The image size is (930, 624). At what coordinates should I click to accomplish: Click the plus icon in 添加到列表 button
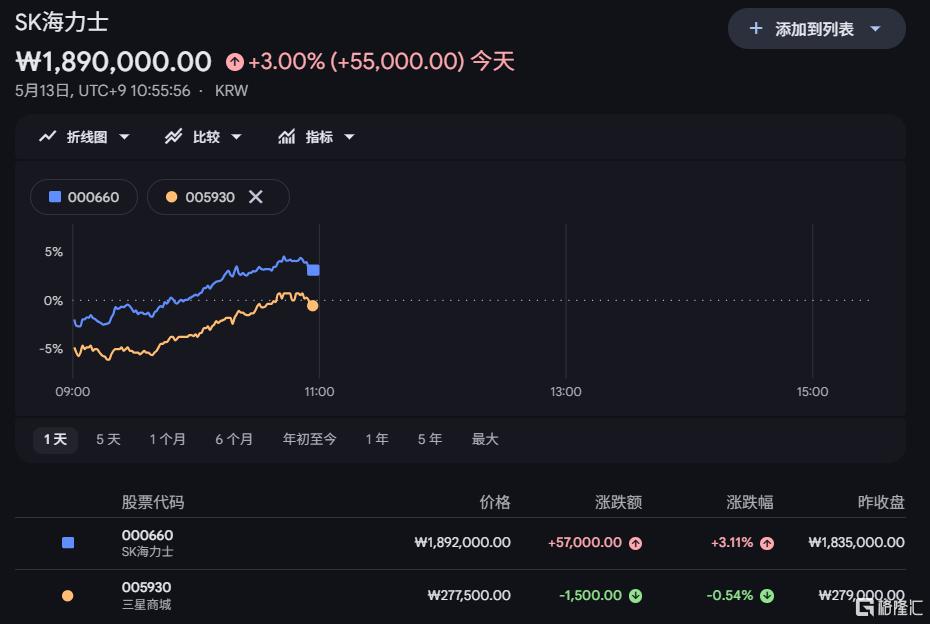click(x=756, y=28)
